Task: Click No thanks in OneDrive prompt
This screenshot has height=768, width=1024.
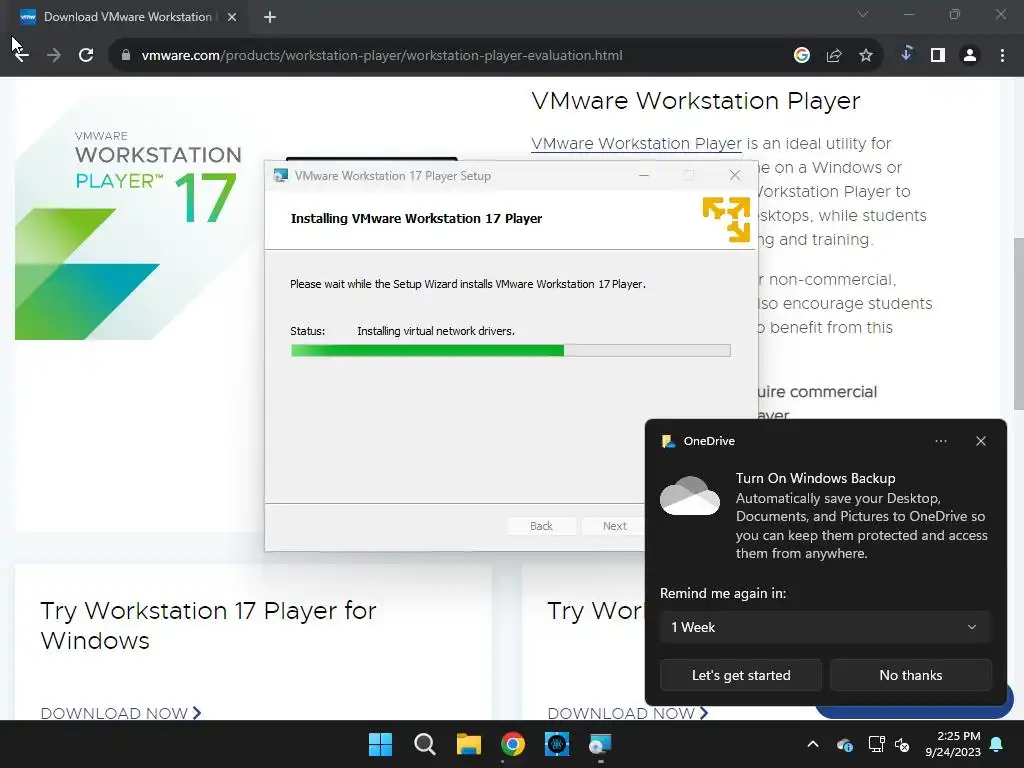Action: [910, 675]
